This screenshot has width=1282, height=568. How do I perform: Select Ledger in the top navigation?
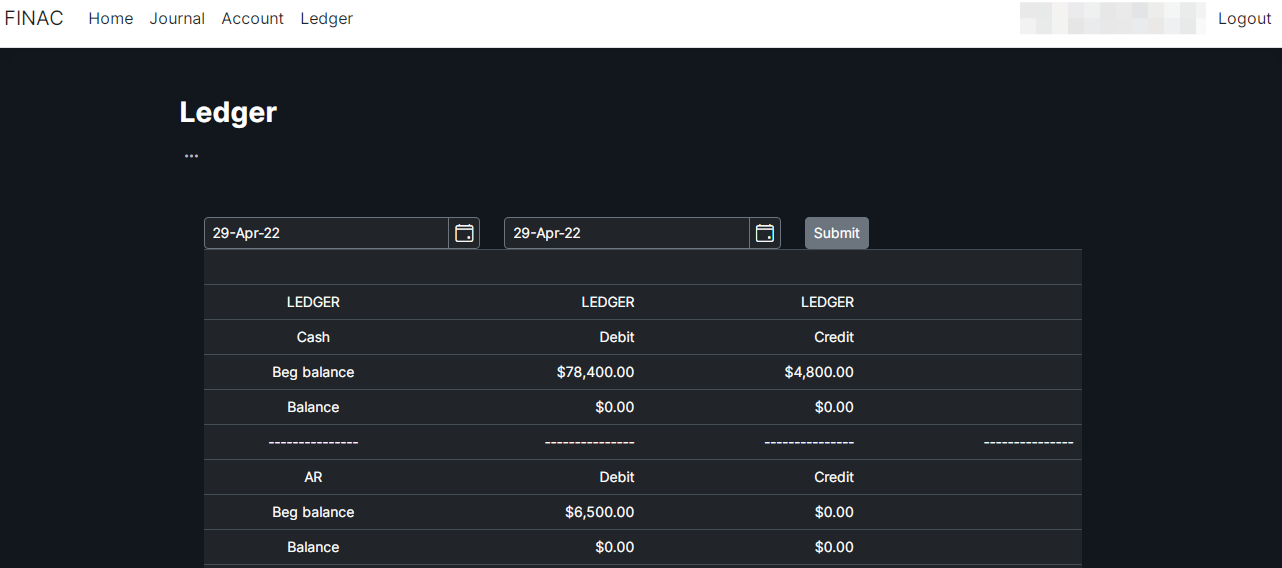coord(326,19)
